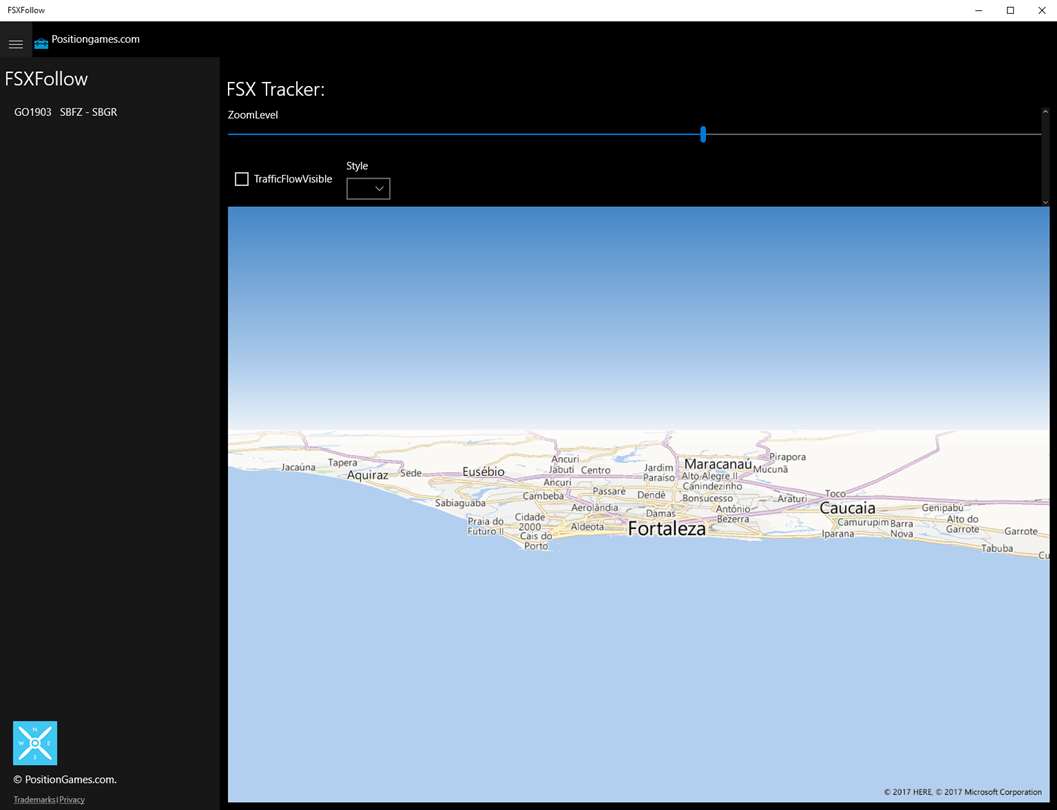Click the Caucaia label on the map
The width and height of the screenshot is (1057, 810).
tap(847, 507)
